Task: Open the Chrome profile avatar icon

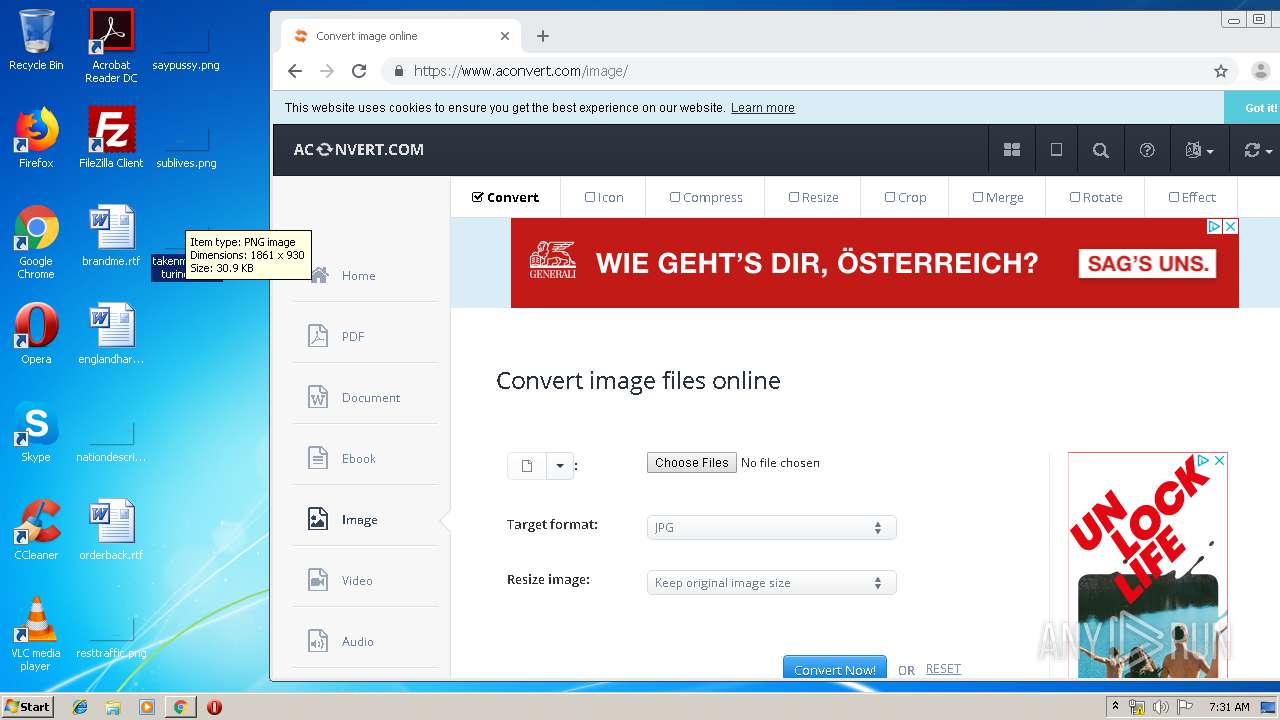Action: pyautogui.click(x=1260, y=71)
